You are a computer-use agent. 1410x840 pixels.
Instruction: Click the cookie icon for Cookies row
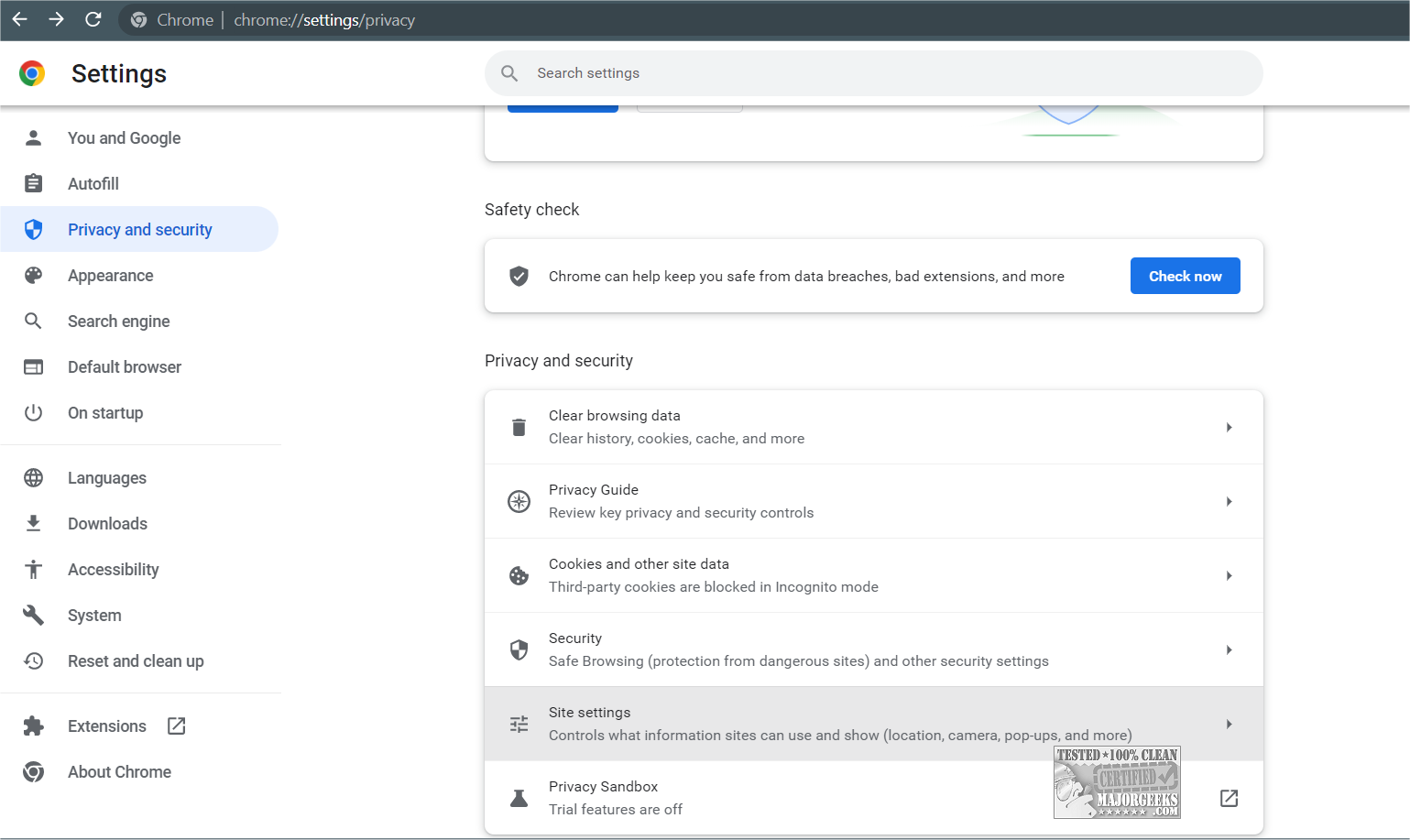coord(519,575)
